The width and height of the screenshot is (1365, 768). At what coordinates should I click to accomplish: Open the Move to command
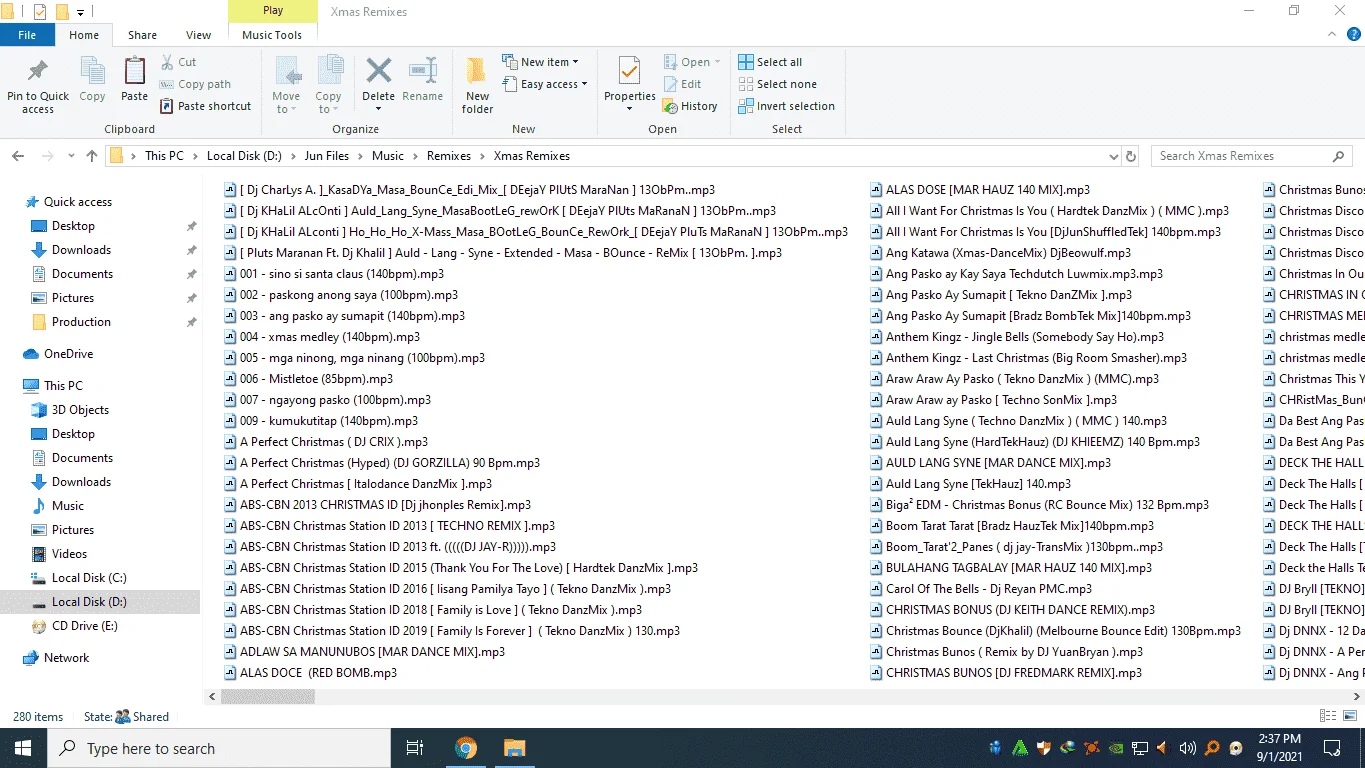point(286,85)
